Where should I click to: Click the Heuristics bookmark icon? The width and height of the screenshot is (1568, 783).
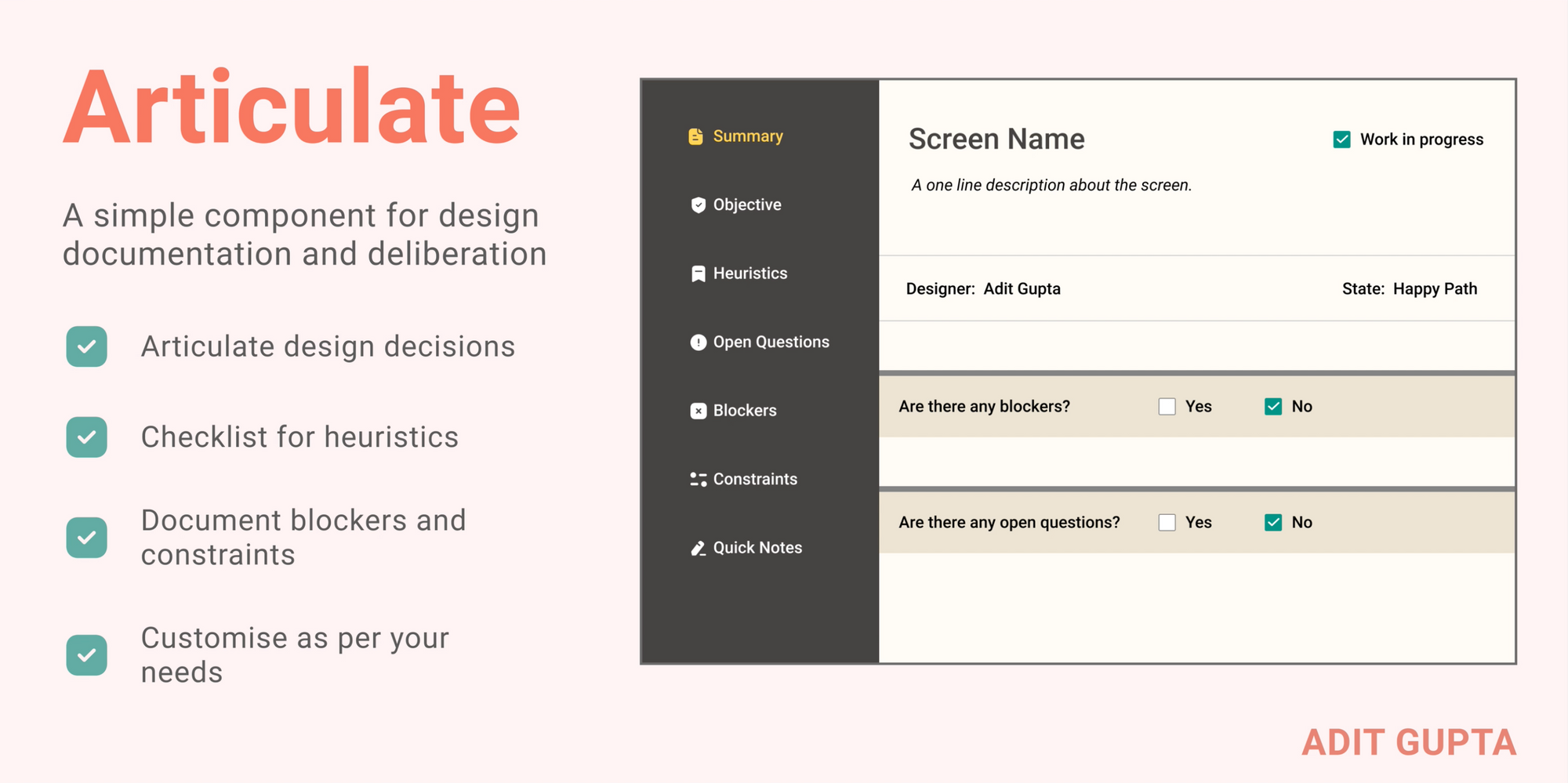coord(698,274)
